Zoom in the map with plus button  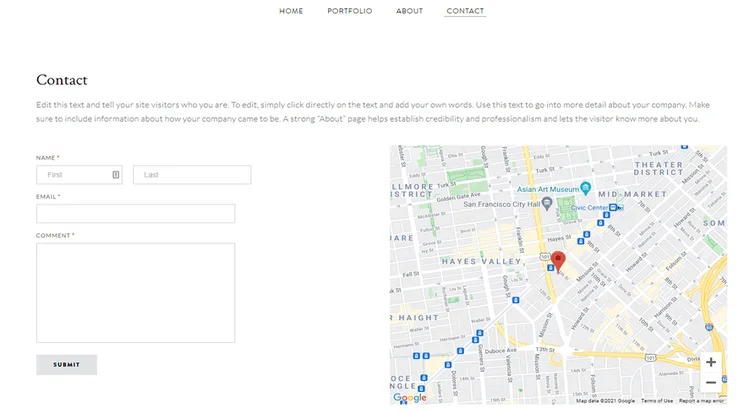711,362
